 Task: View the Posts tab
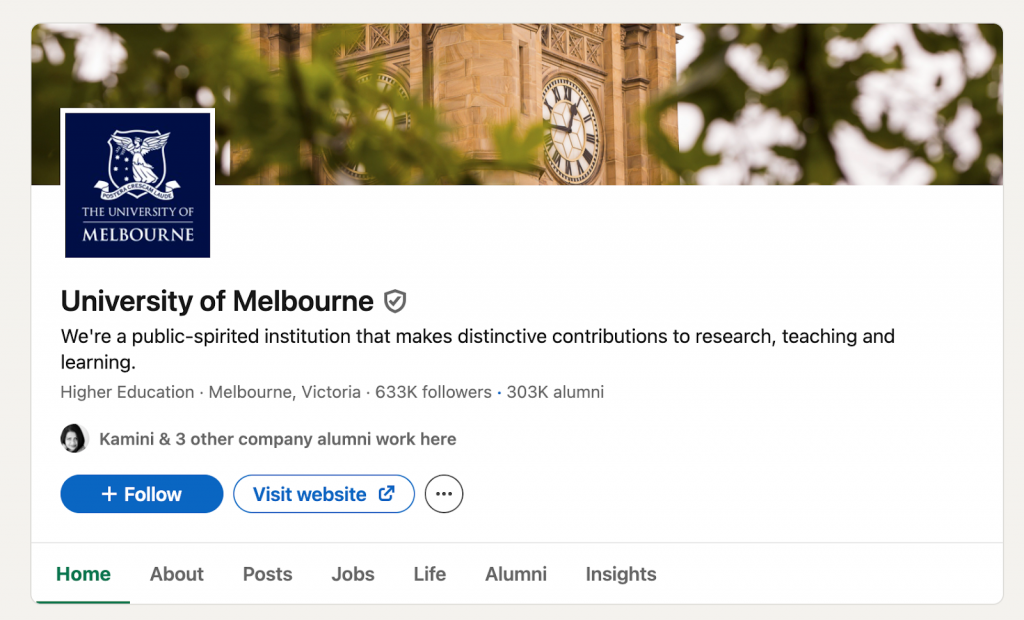click(267, 574)
